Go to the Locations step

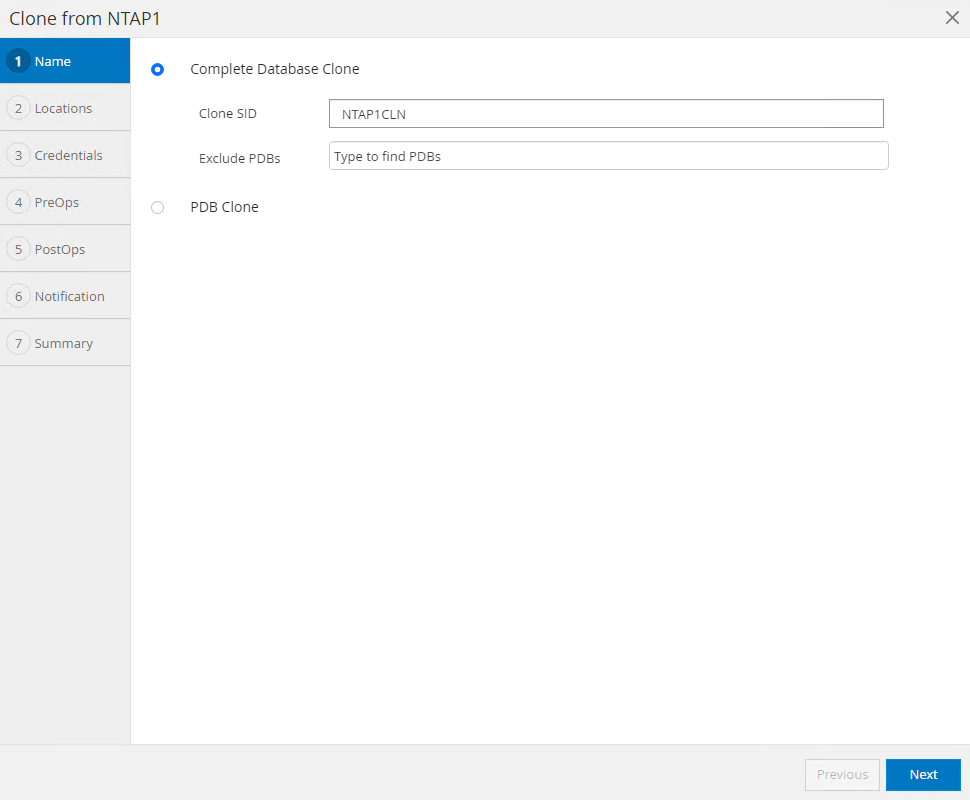[63, 108]
